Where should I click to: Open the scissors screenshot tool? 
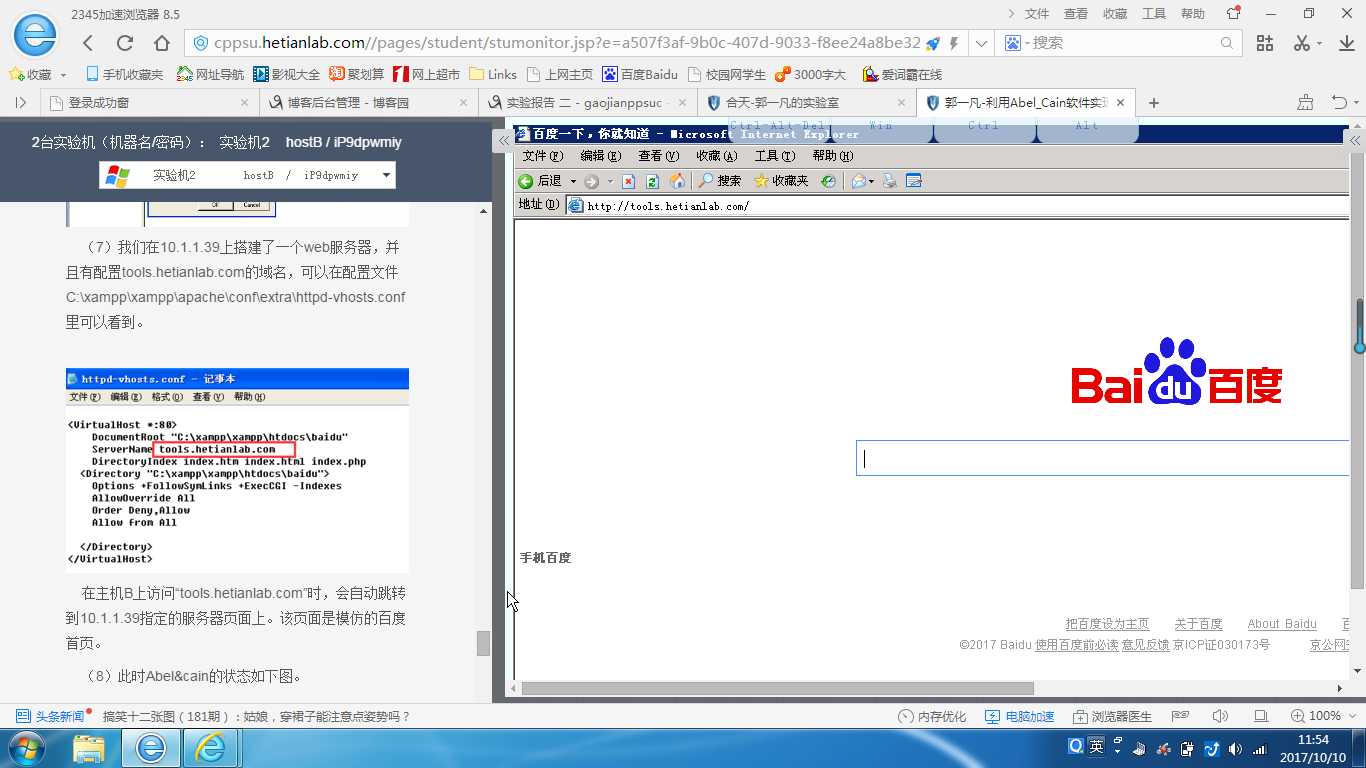tap(1301, 43)
